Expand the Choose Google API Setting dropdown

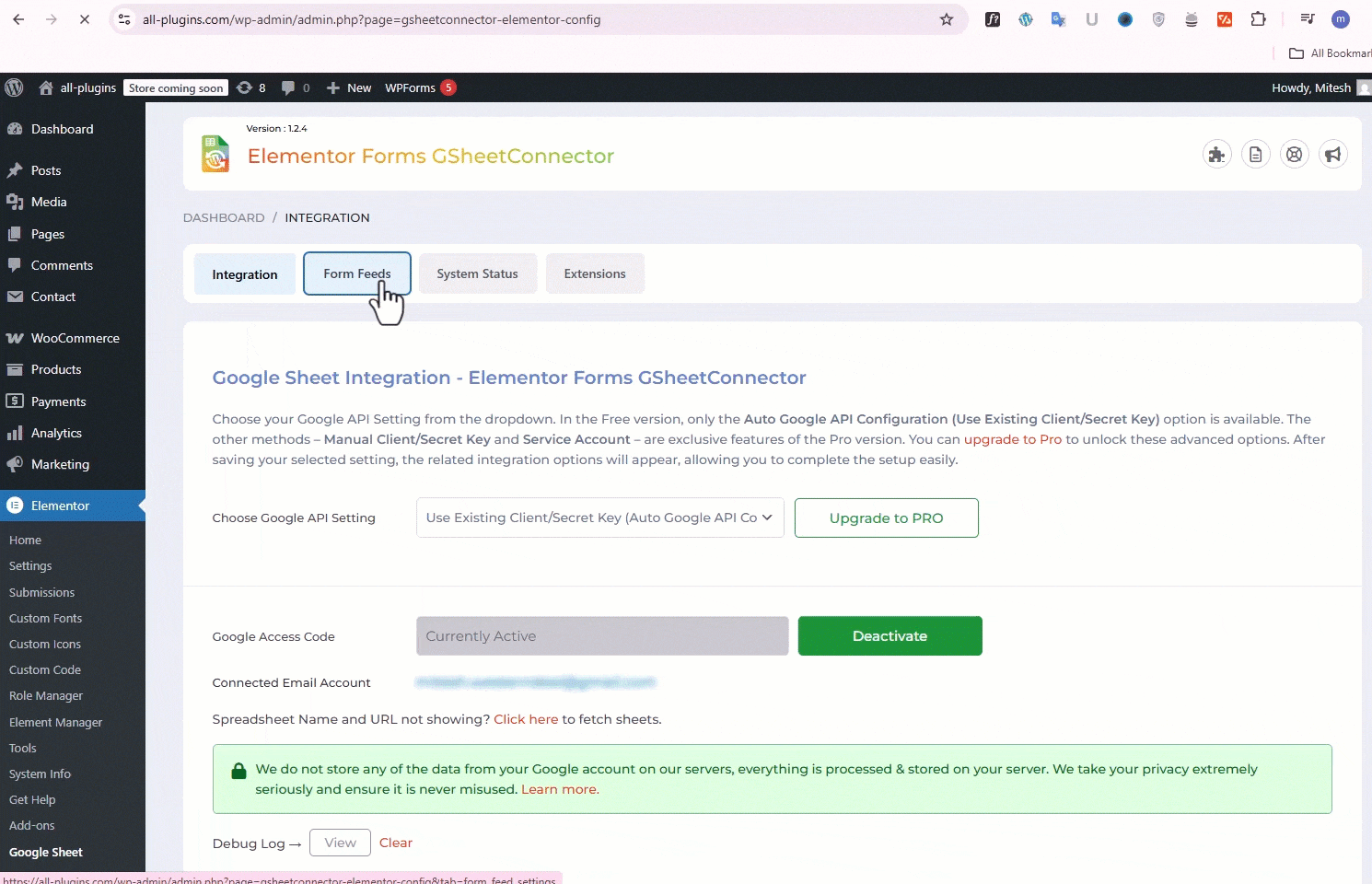600,518
